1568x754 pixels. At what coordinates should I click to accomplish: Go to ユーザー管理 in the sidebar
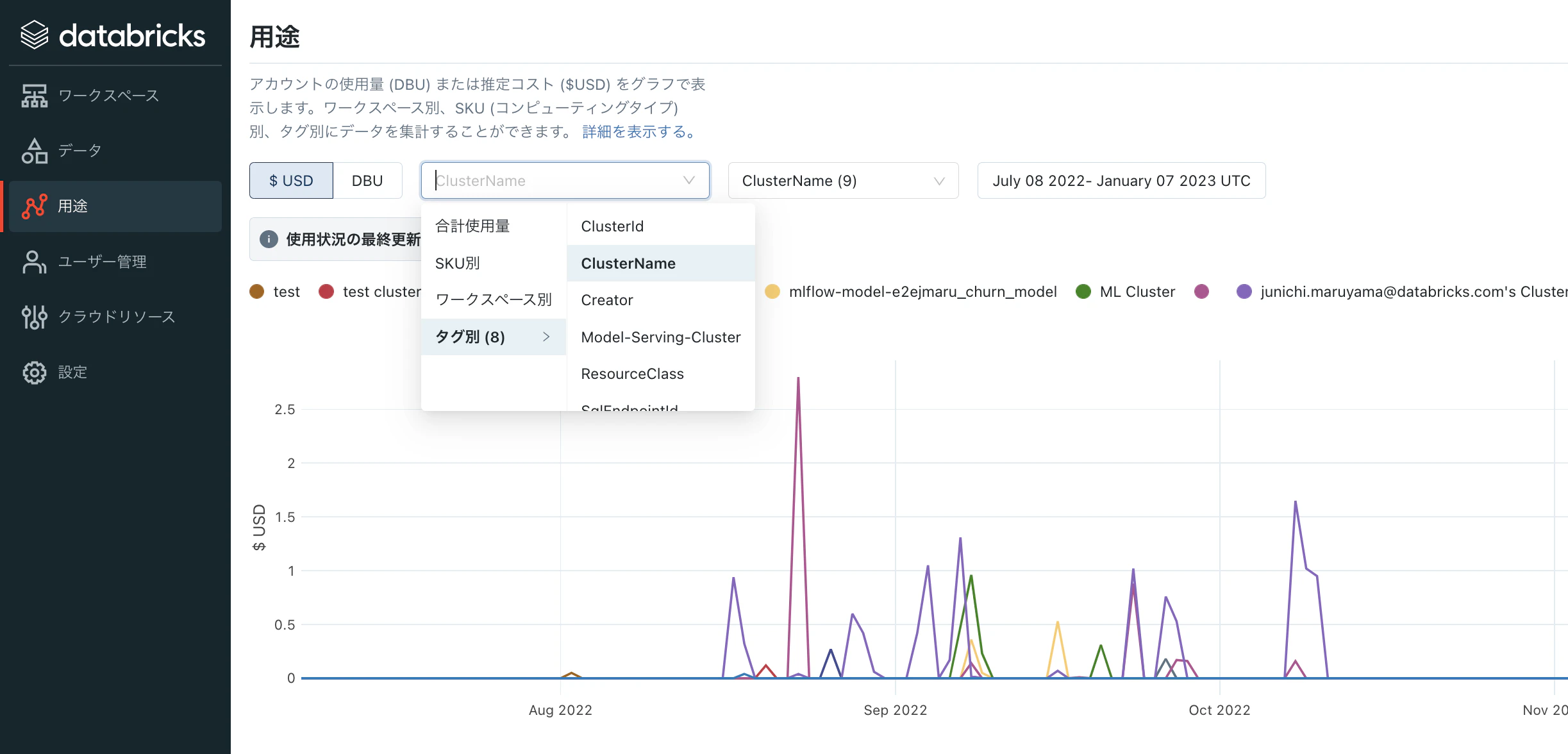click(103, 262)
